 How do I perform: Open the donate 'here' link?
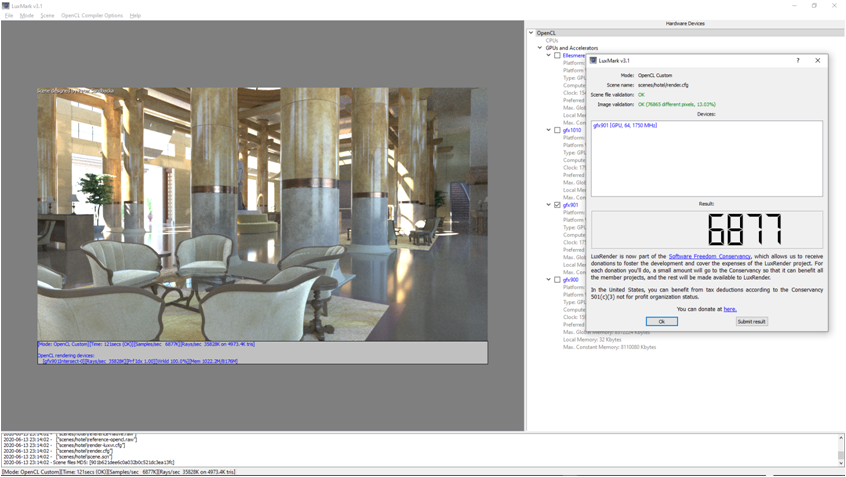pyautogui.click(x=729, y=309)
